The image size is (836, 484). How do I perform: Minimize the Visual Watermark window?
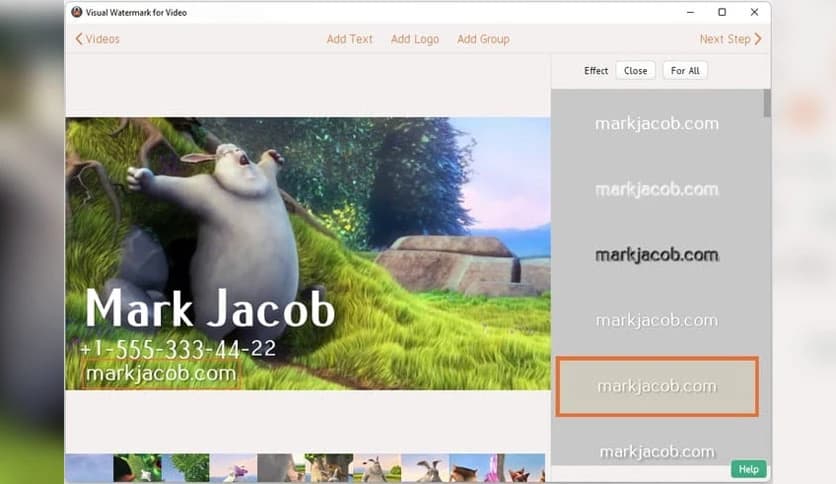pyautogui.click(x=690, y=12)
